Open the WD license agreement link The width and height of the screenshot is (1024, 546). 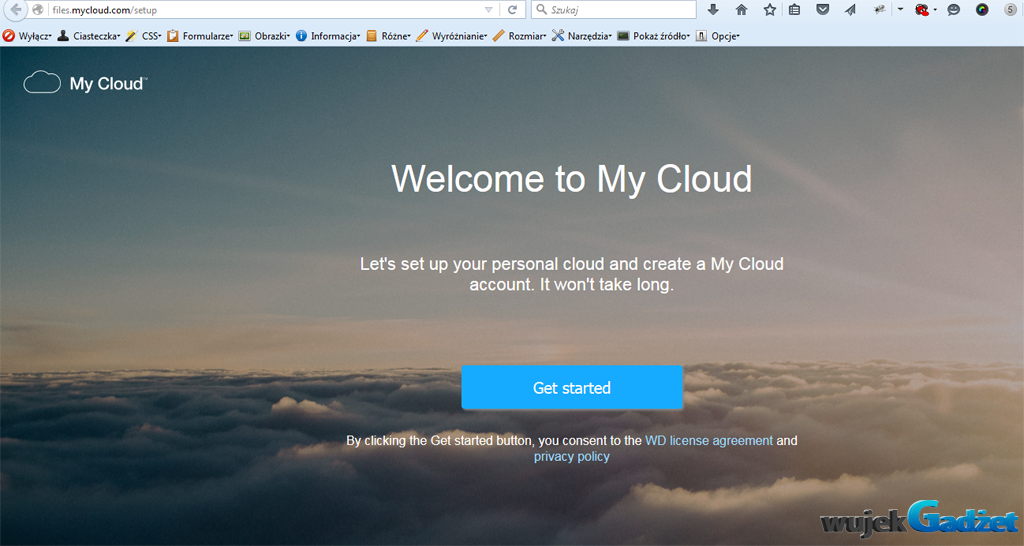click(x=708, y=440)
